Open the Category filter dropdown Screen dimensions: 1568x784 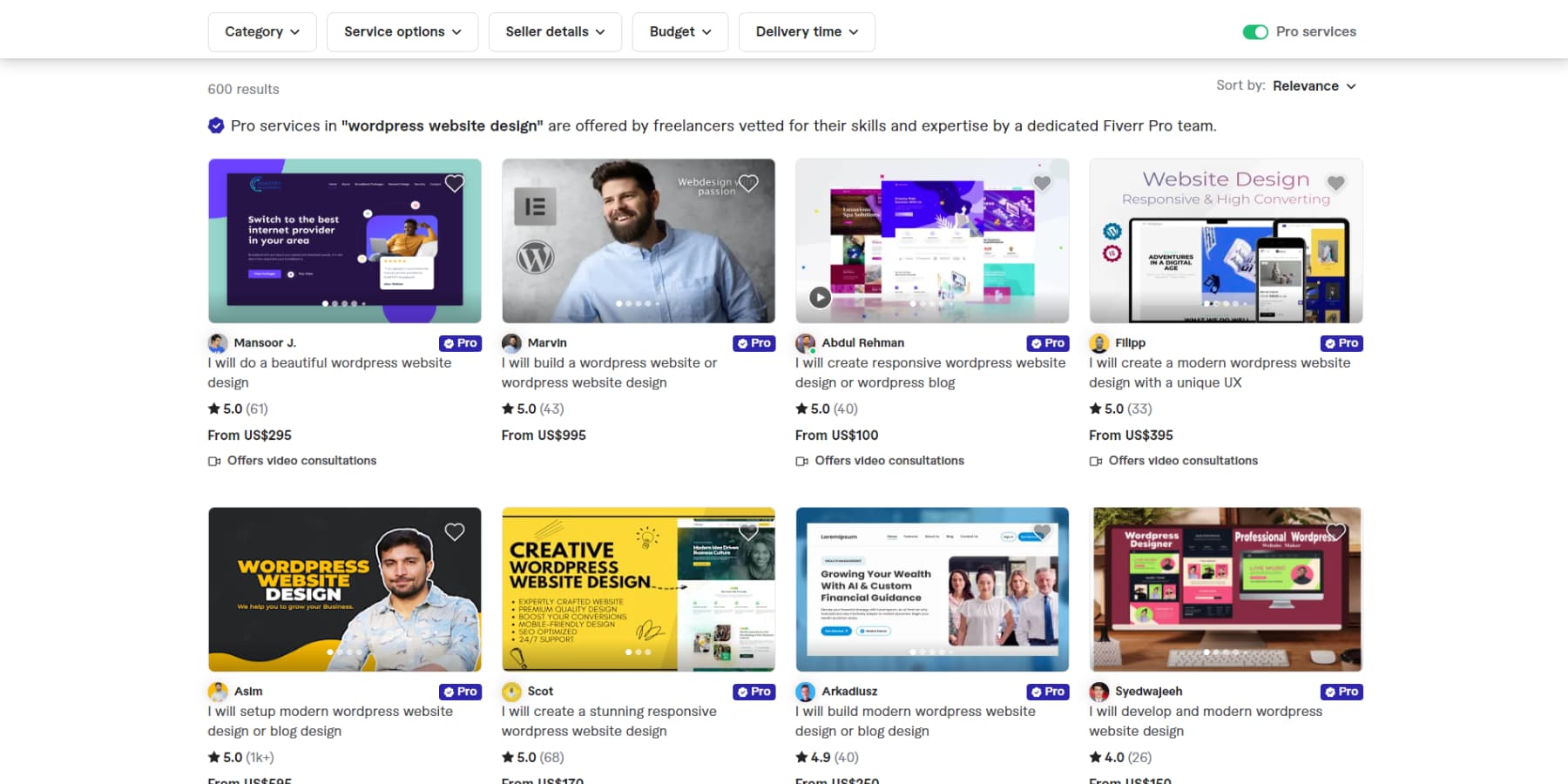coord(261,31)
